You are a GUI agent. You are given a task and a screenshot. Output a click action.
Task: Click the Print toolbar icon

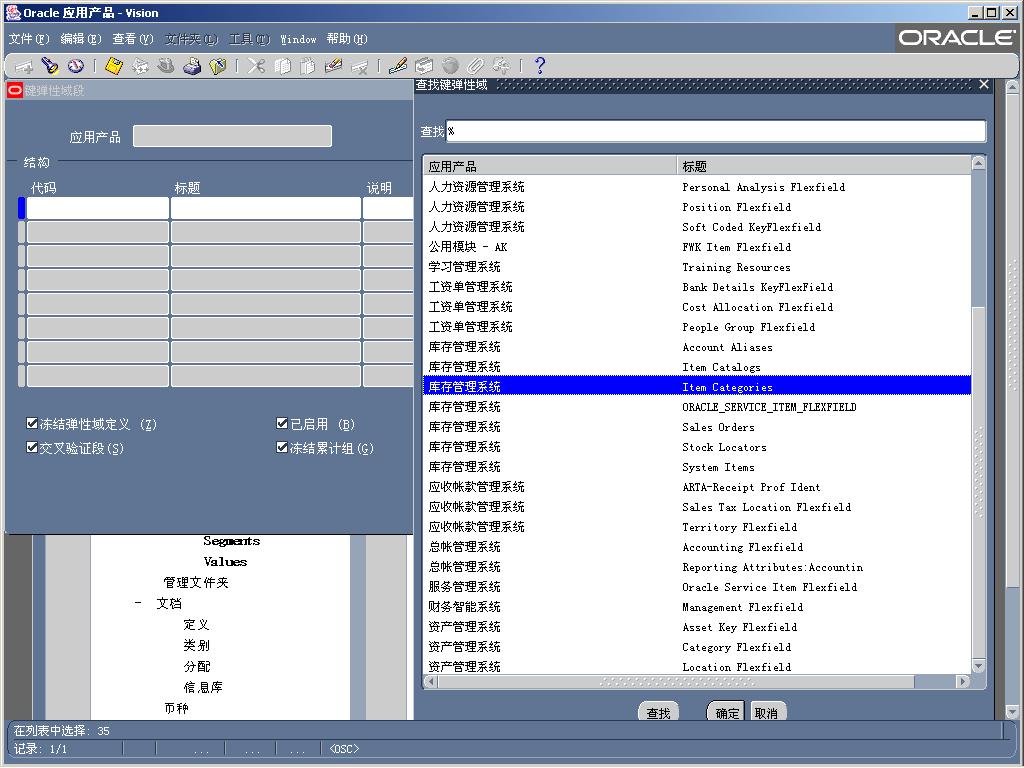tap(192, 66)
